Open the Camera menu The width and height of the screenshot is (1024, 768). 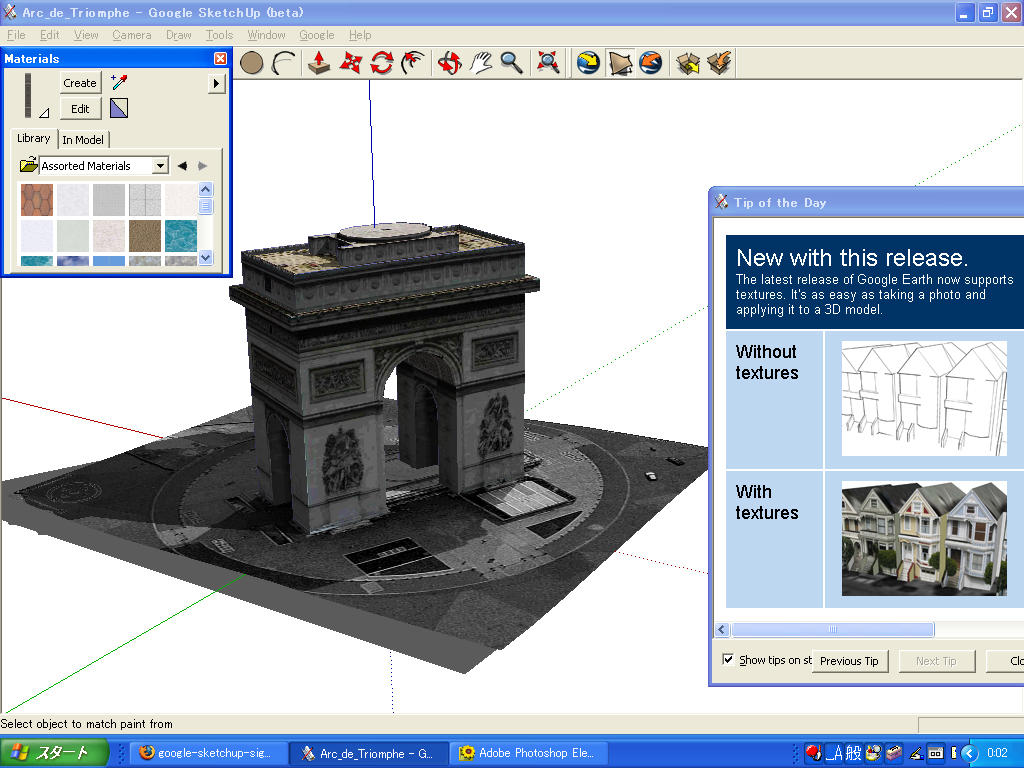[x=132, y=35]
